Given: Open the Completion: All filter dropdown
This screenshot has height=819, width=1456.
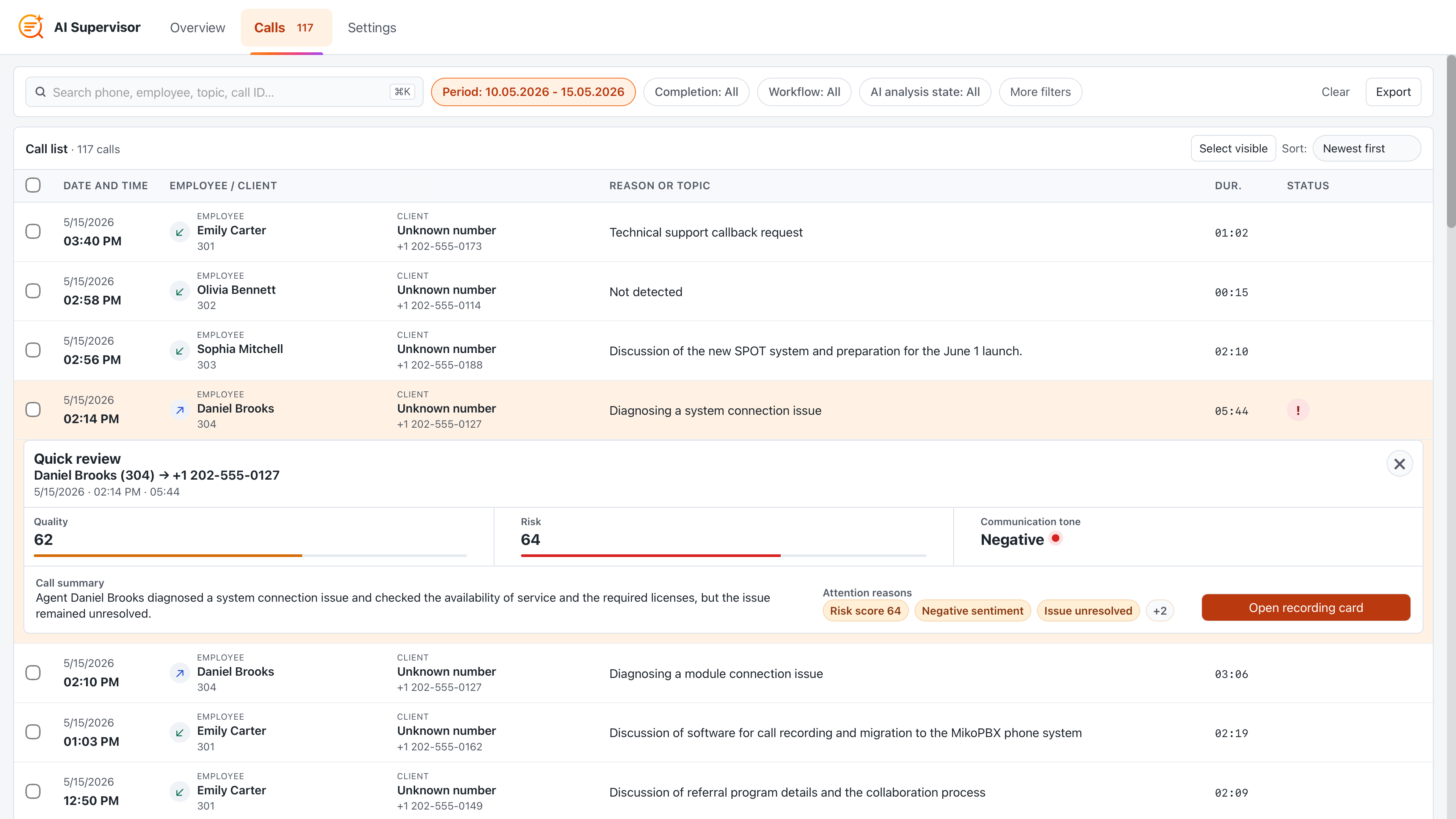Looking at the screenshot, I should tap(696, 91).
